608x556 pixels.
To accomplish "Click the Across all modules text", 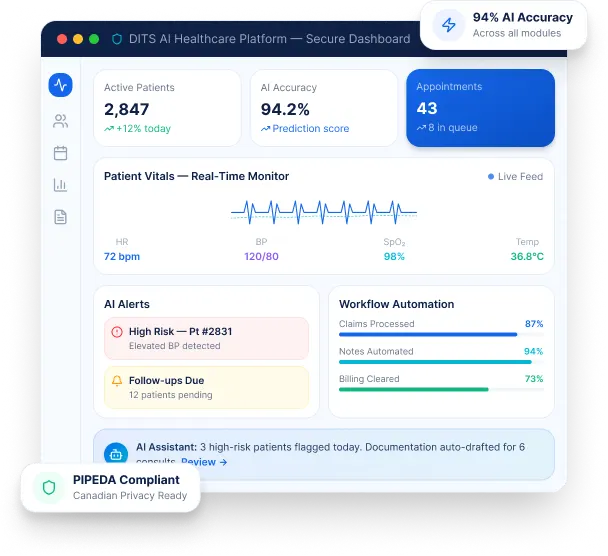I will click(517, 33).
